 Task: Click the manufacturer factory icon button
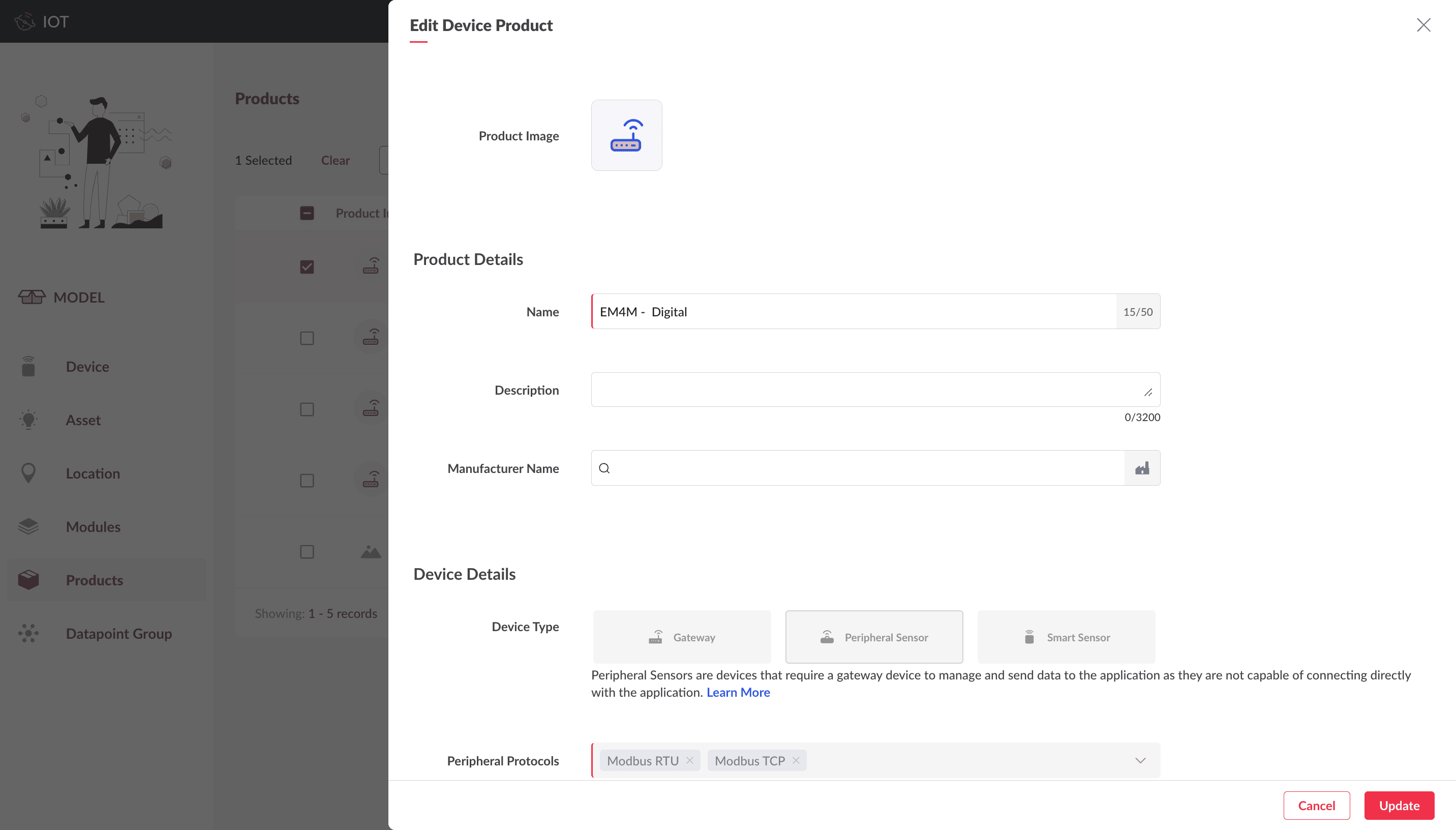point(1141,468)
